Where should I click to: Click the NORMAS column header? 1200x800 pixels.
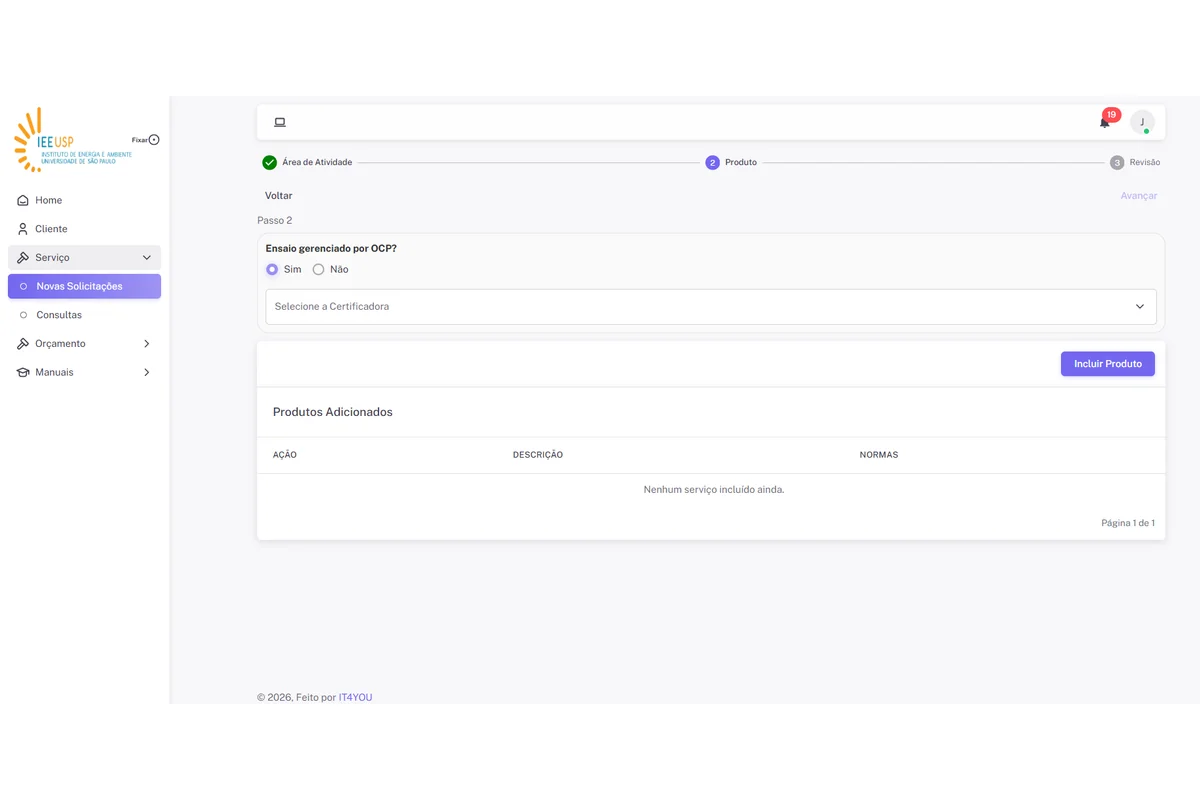coord(879,455)
